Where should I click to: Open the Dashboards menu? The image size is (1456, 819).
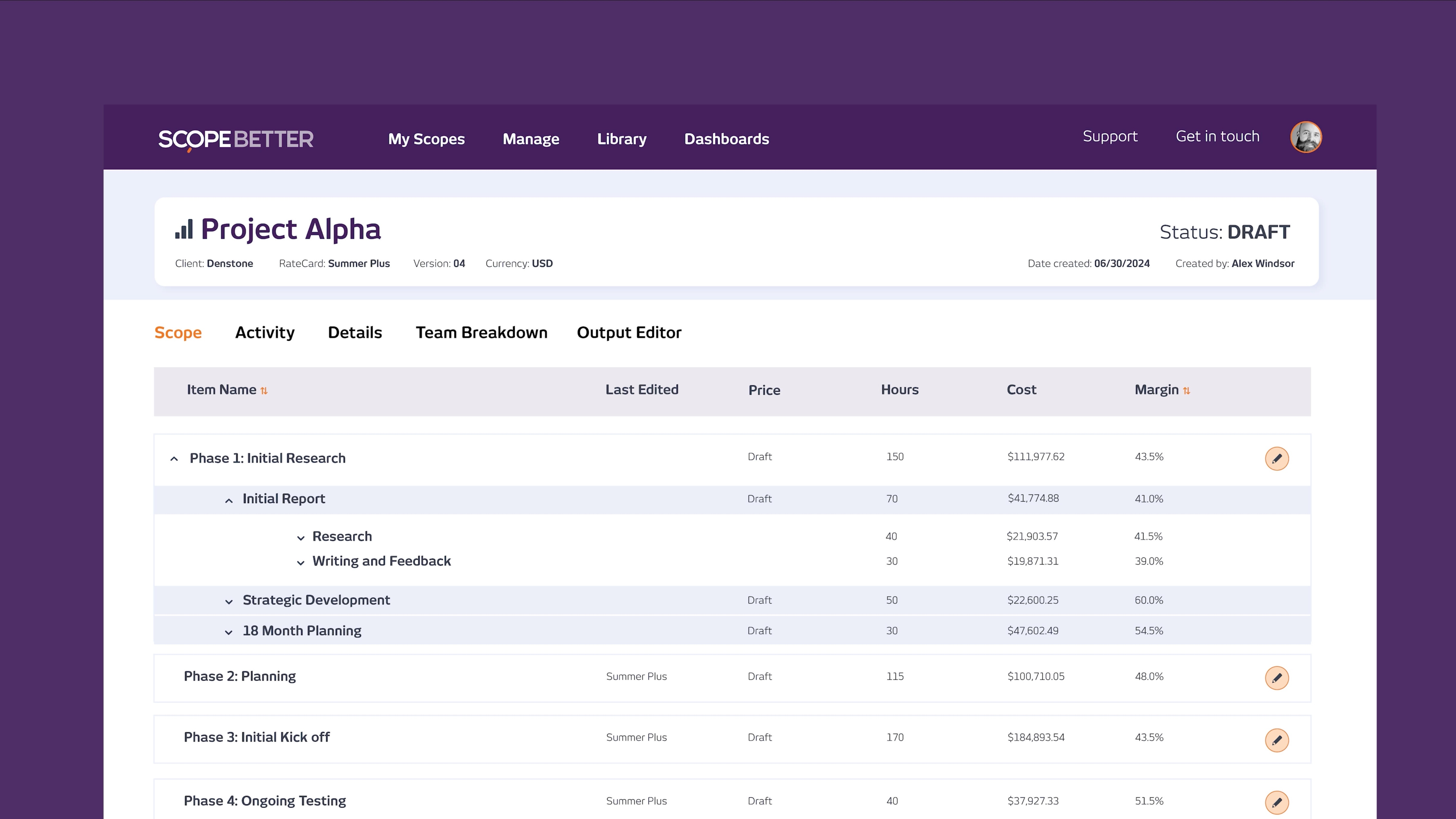(x=726, y=139)
